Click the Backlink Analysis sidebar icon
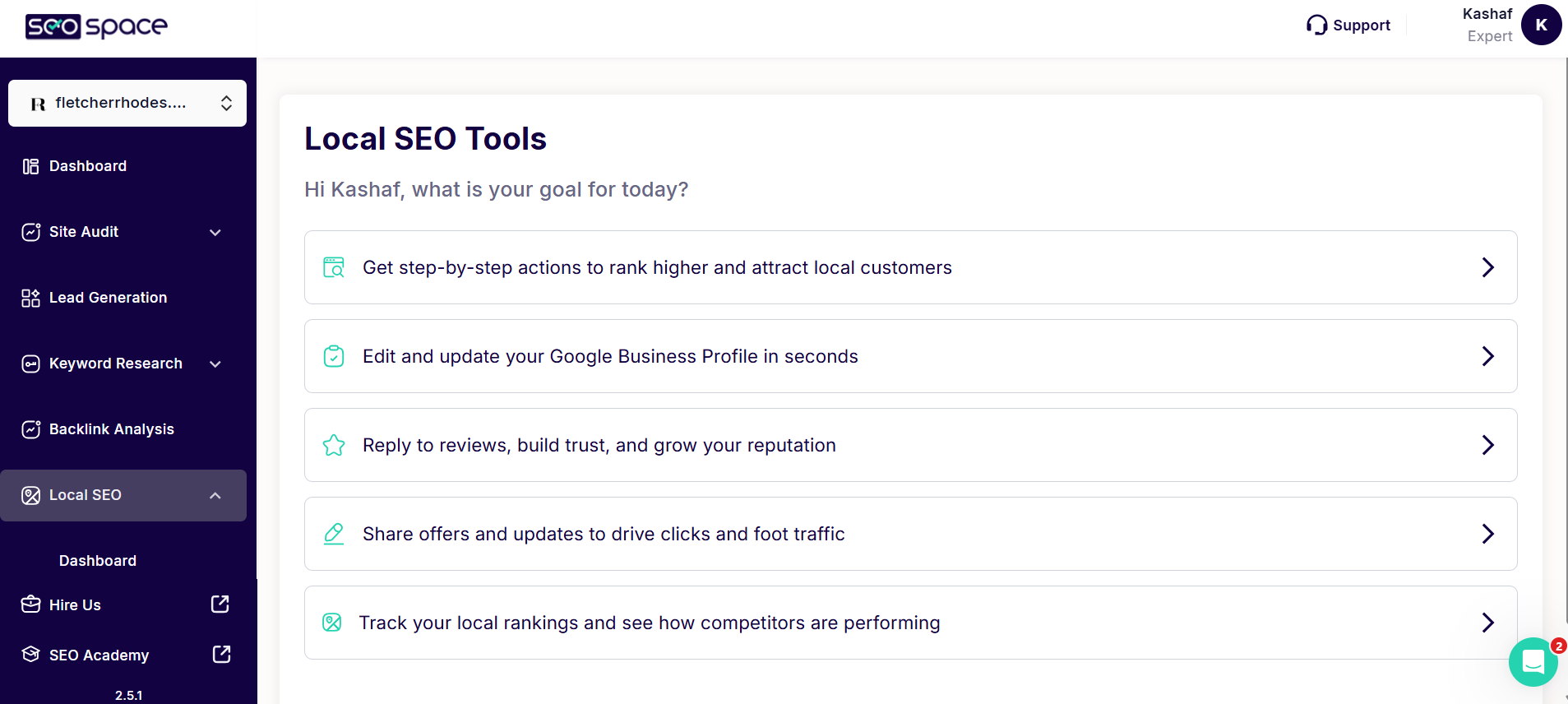The image size is (1568, 704). (30, 429)
